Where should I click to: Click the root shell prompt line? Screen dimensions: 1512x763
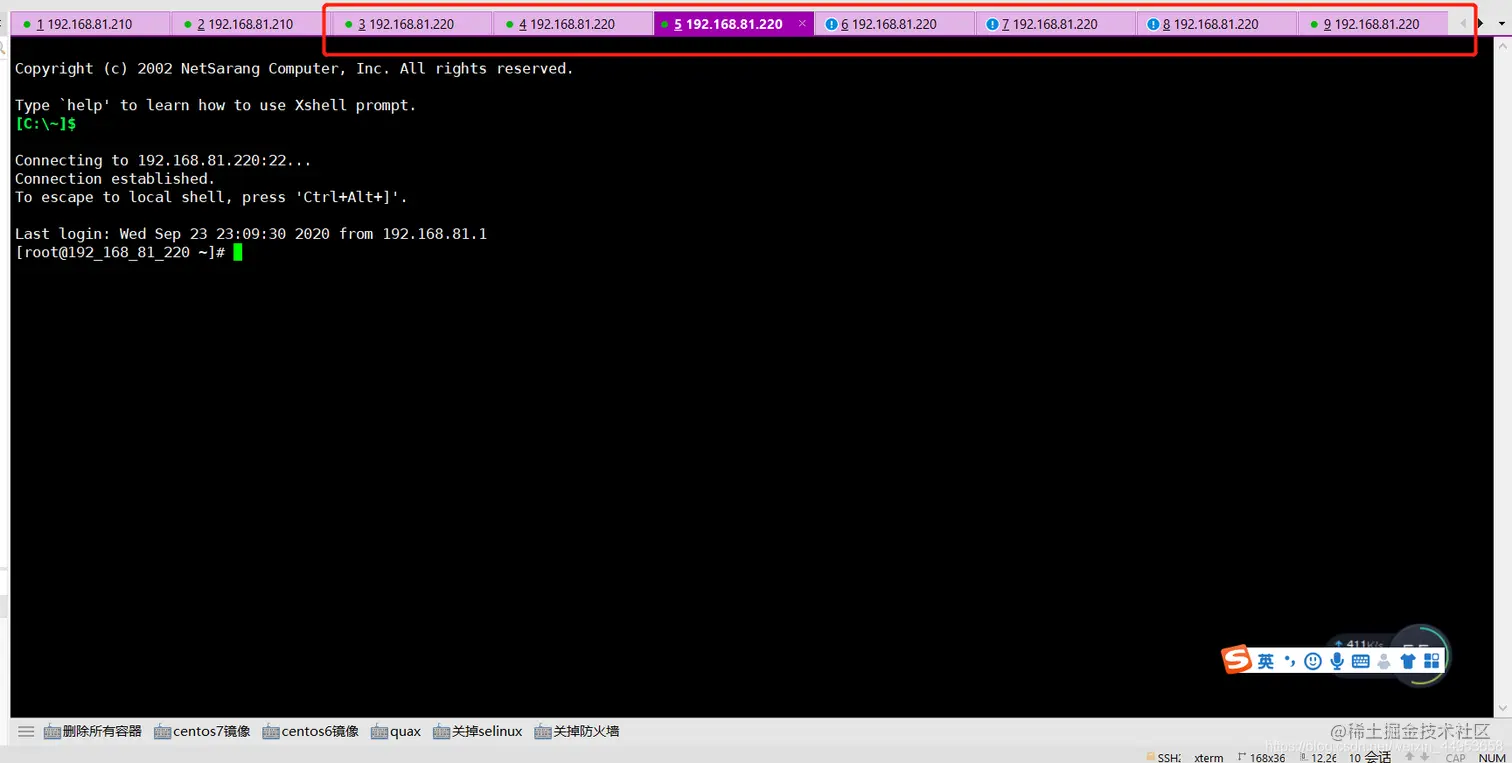click(128, 252)
